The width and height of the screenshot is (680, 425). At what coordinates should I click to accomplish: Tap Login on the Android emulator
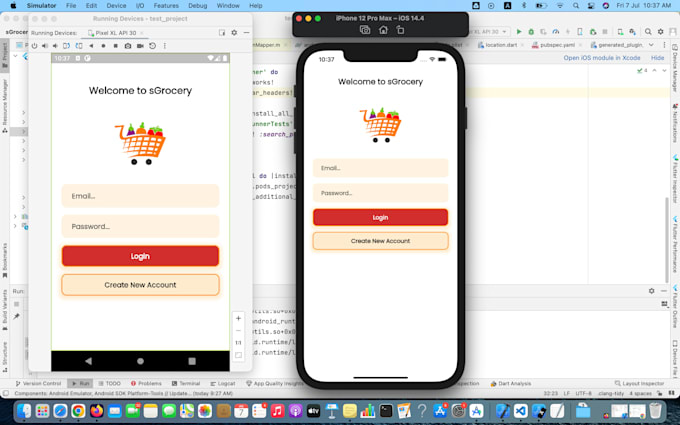point(140,256)
